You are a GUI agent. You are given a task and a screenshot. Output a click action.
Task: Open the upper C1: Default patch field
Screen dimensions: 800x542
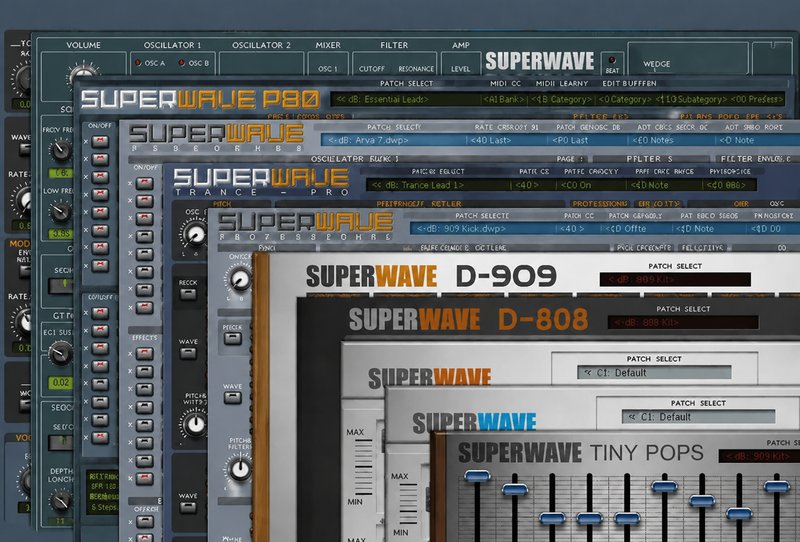click(654, 373)
